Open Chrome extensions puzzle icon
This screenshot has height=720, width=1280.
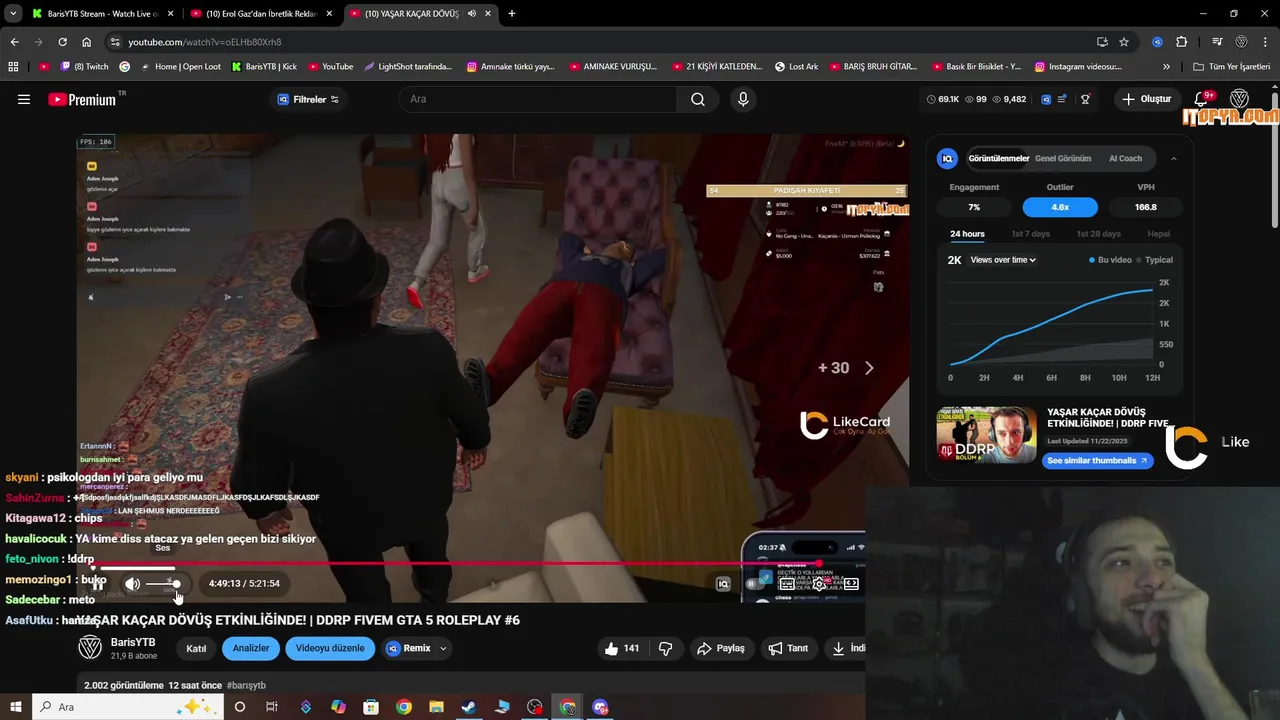pos(1181,42)
